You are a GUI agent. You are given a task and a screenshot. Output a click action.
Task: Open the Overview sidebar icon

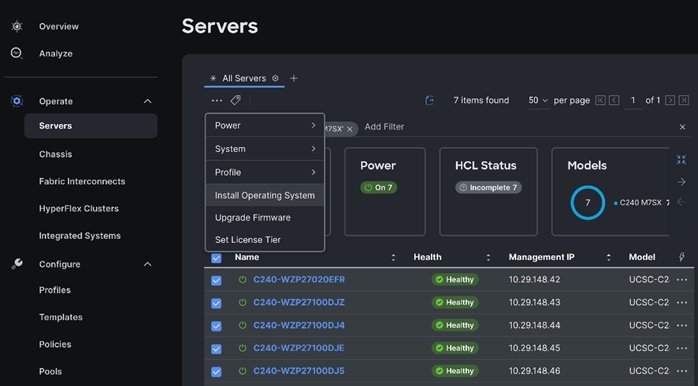16,26
